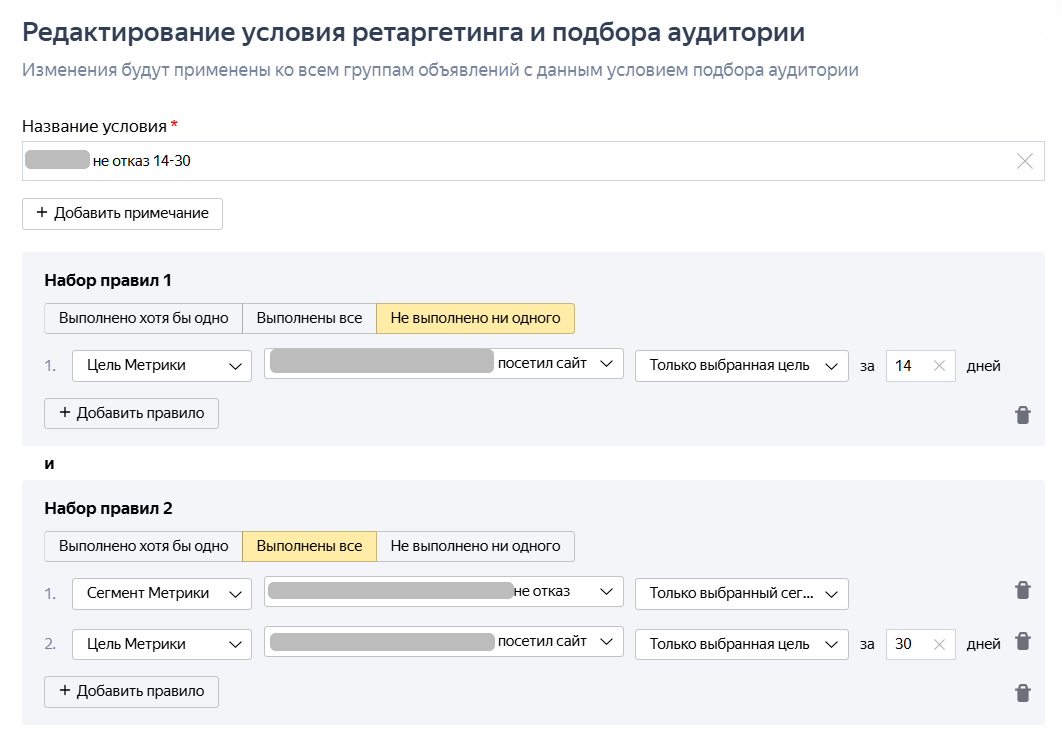Open 'Цель Метрики' type dropdown in rule set 1
Screen dimensions: 1062x746
click(x=161, y=366)
